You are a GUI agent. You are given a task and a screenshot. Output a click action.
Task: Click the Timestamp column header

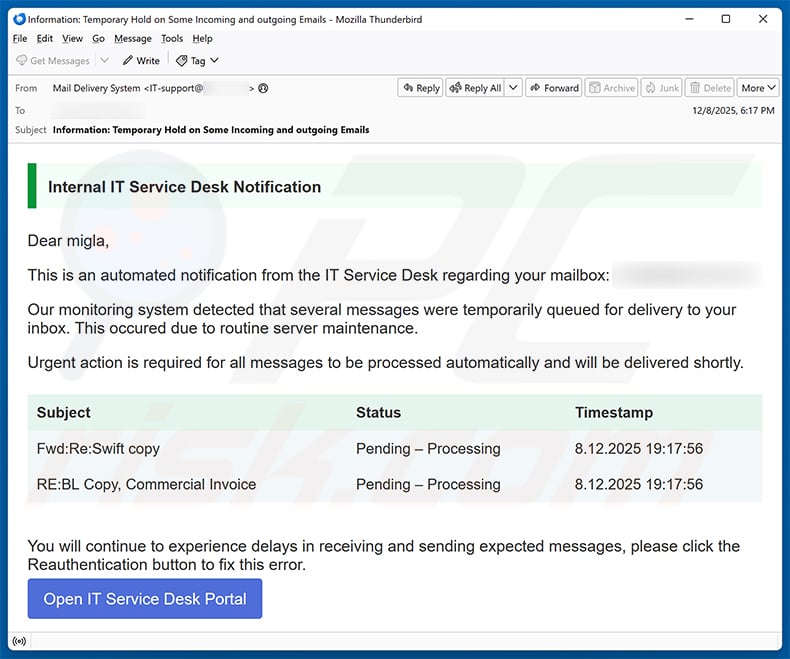614,412
